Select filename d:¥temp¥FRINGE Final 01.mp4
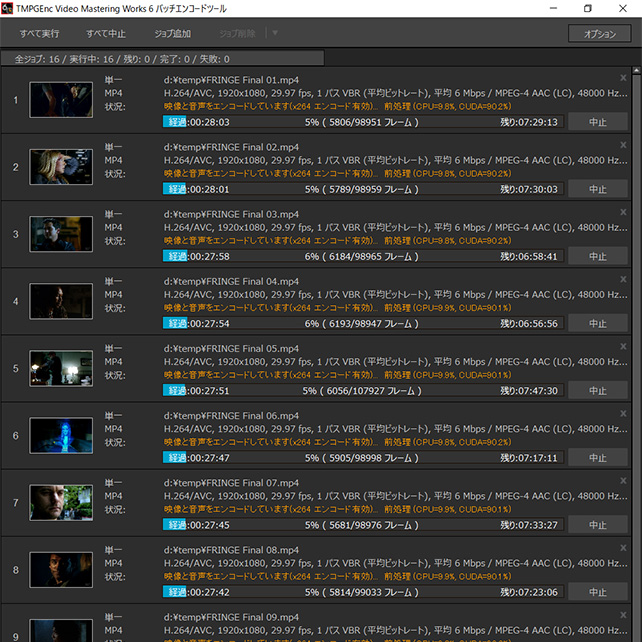 click(231, 80)
